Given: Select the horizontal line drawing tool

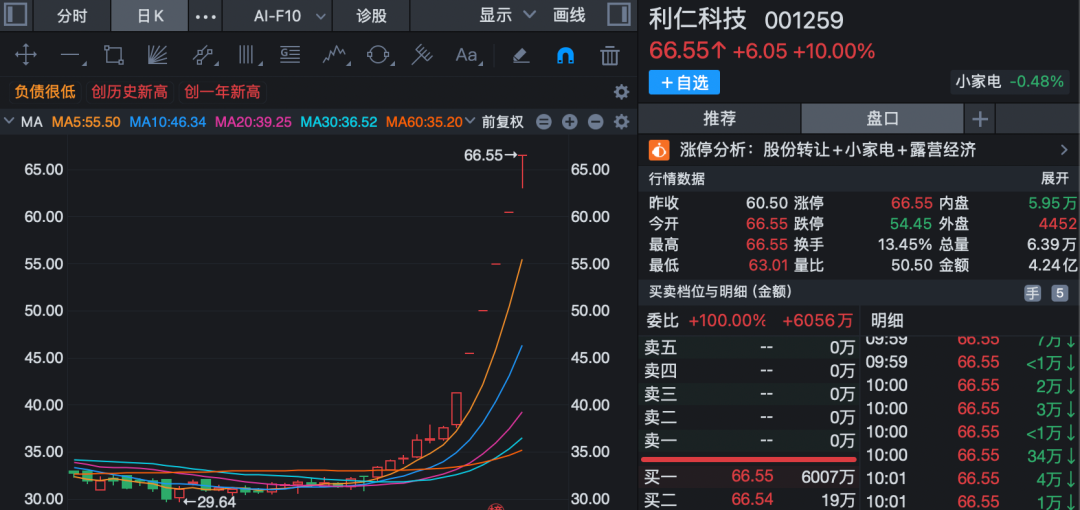Looking at the screenshot, I should (x=71, y=55).
